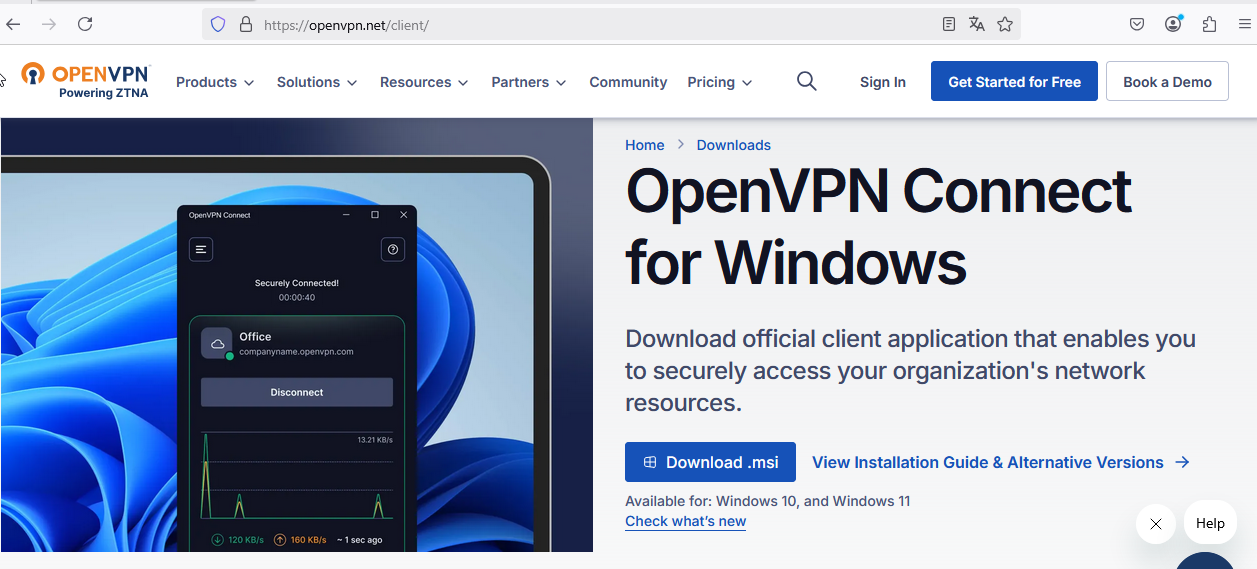Toggle reader view icon in address bar
This screenshot has height=569, width=1257.
(949, 24)
